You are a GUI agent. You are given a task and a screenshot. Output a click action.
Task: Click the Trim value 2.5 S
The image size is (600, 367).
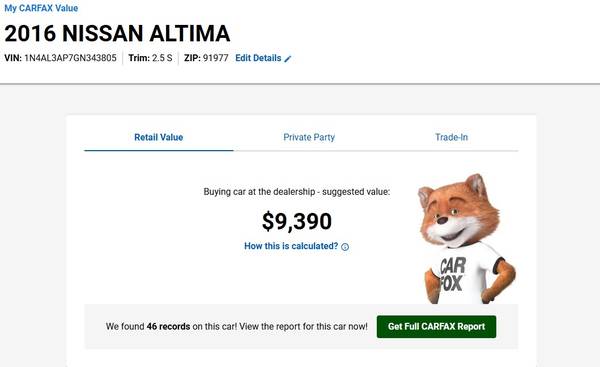(x=162, y=58)
